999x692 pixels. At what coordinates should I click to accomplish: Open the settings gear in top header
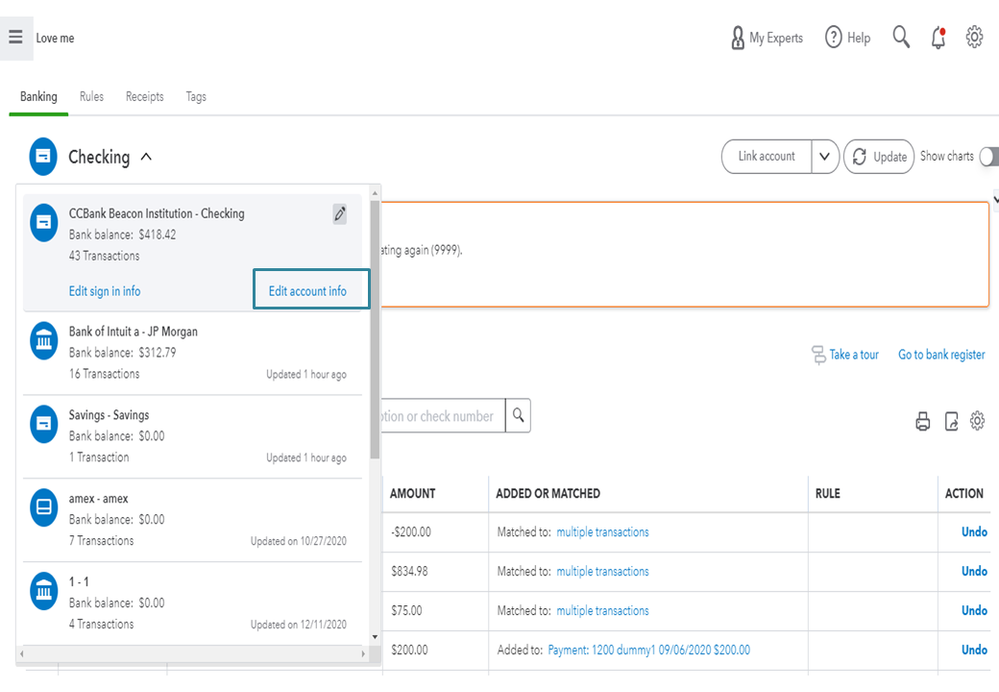tap(974, 38)
